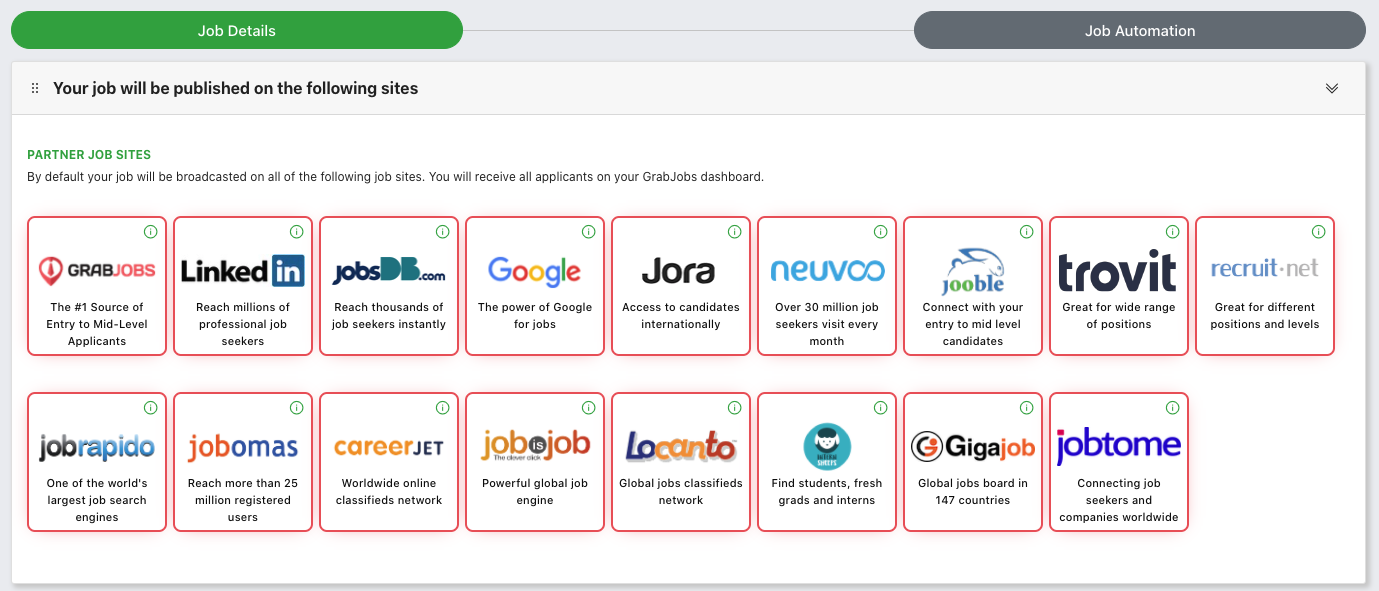Select the Gigajob partner logo

pyautogui.click(x=972, y=446)
